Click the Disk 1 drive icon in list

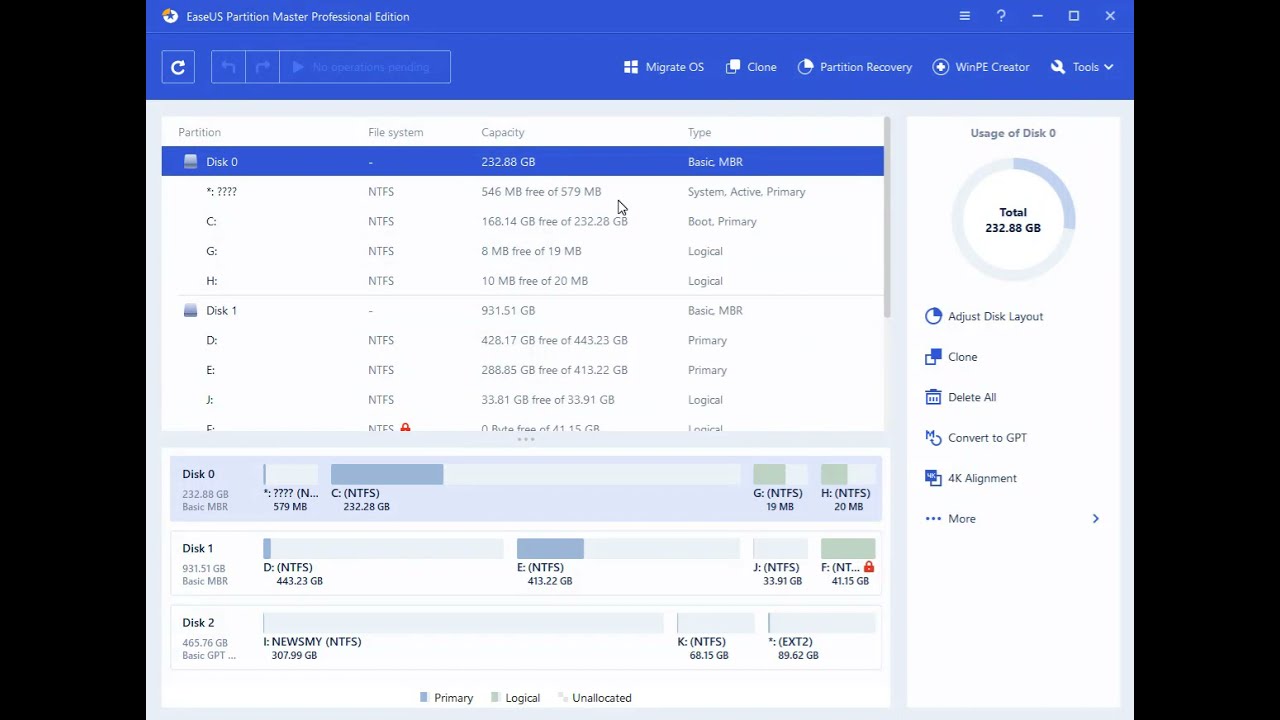pos(190,310)
